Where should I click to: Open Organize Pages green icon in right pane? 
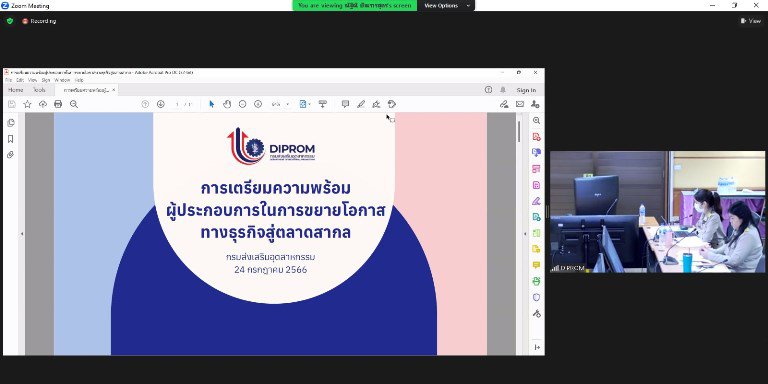pos(536,233)
